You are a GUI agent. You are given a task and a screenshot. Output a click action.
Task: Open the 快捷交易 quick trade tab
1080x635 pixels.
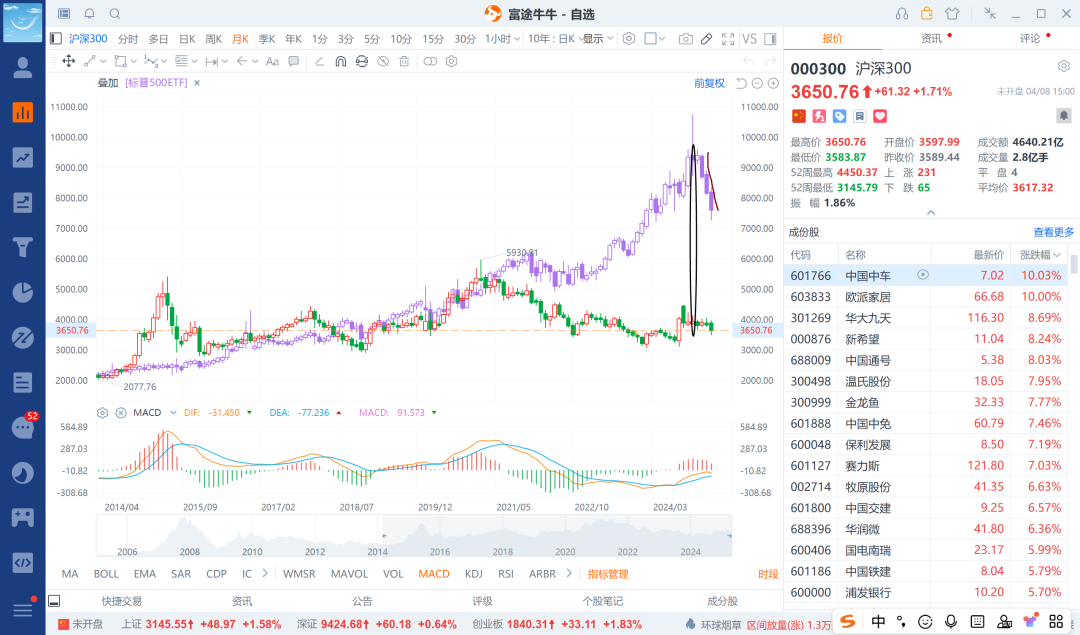(122, 601)
